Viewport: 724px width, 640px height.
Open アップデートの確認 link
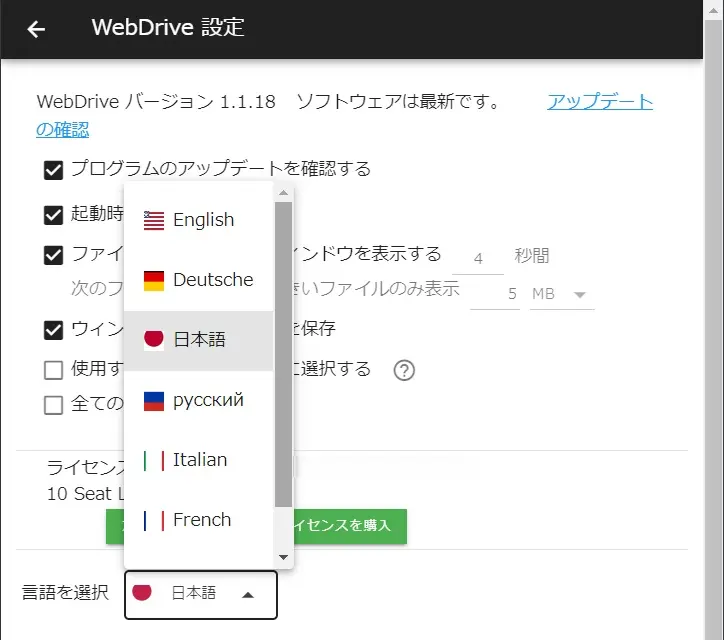[x=600, y=102]
